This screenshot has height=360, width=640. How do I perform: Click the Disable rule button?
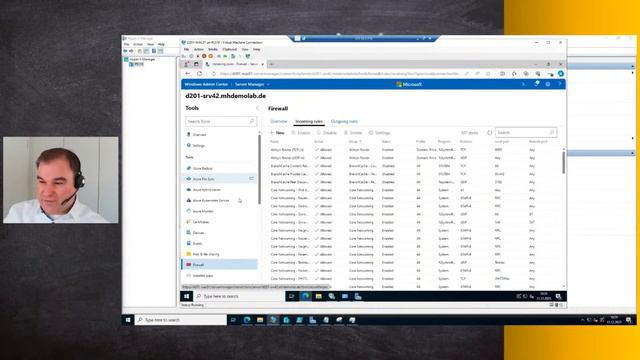pos(327,133)
